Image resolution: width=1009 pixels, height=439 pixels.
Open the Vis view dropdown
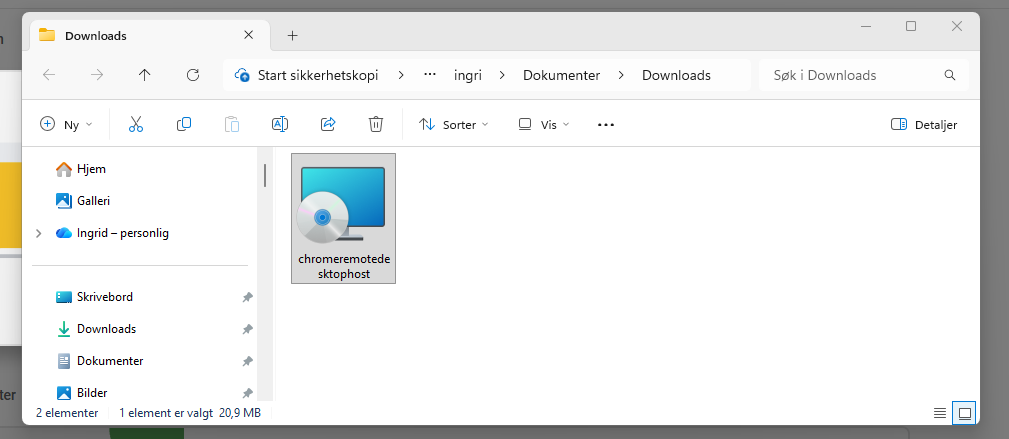[544, 125]
